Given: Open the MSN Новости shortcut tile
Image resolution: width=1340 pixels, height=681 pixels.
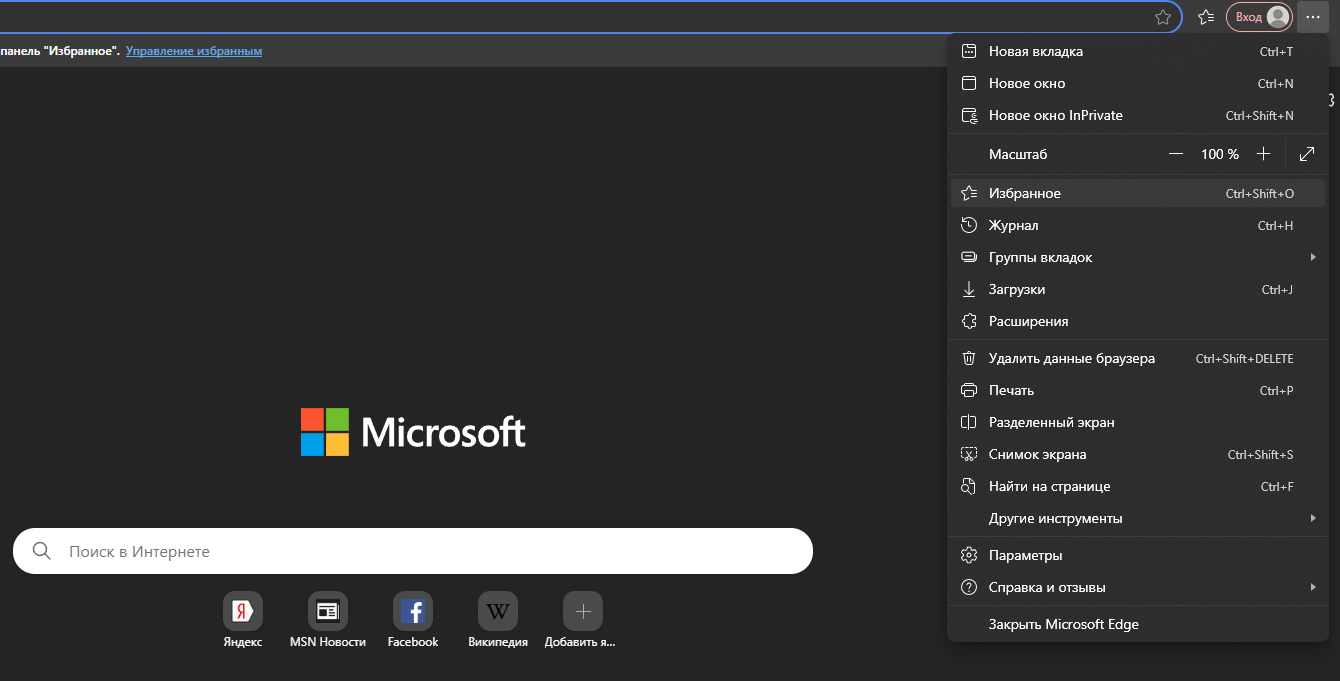Looking at the screenshot, I should [x=328, y=612].
